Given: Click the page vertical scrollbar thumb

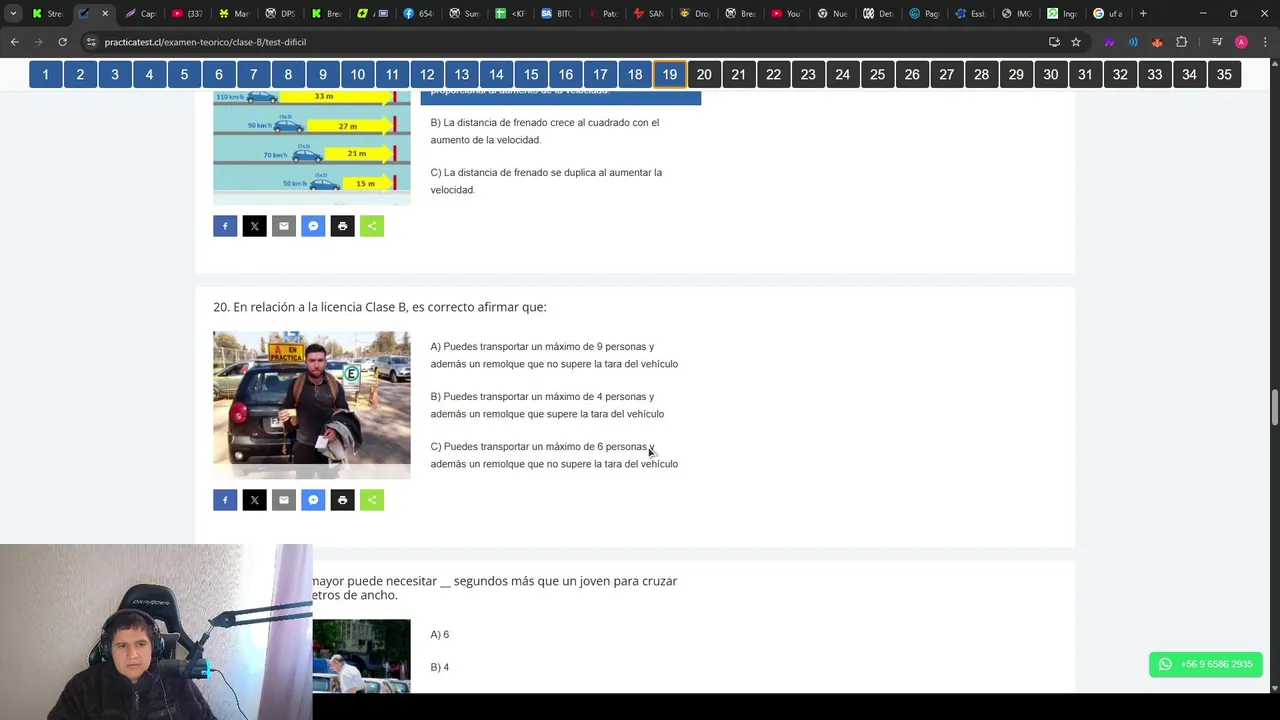Looking at the screenshot, I should tap(1274, 408).
